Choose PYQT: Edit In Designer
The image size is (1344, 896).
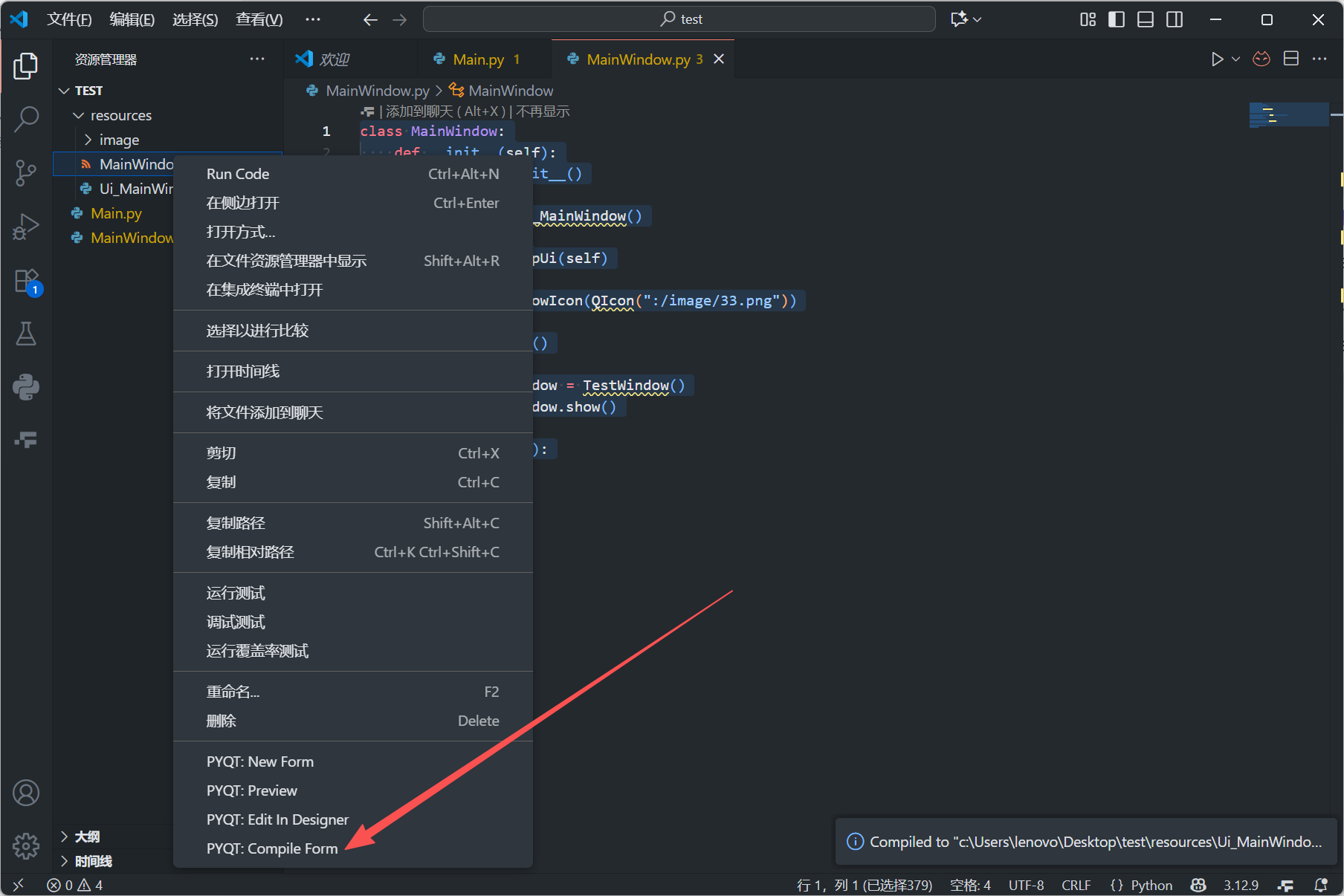click(x=353, y=819)
